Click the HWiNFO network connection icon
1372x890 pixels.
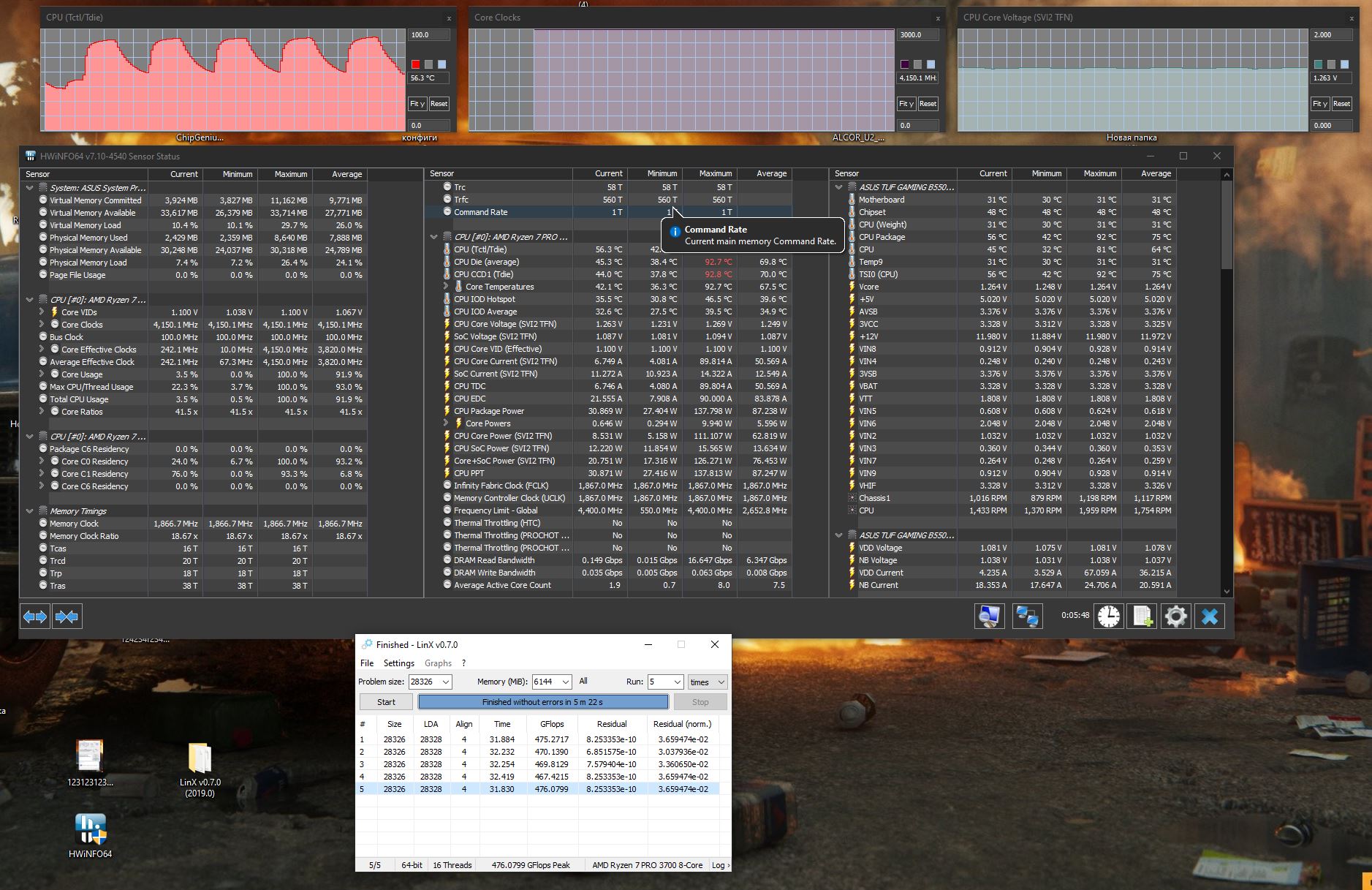coord(1027,616)
